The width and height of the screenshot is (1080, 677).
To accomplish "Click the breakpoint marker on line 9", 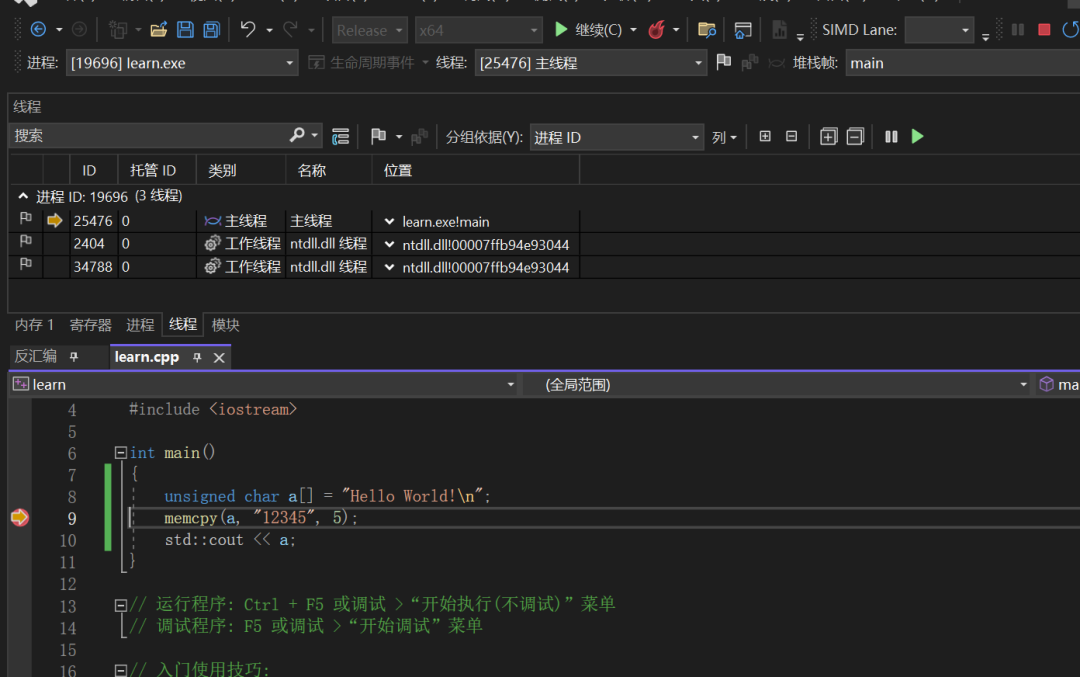I will coord(19,517).
